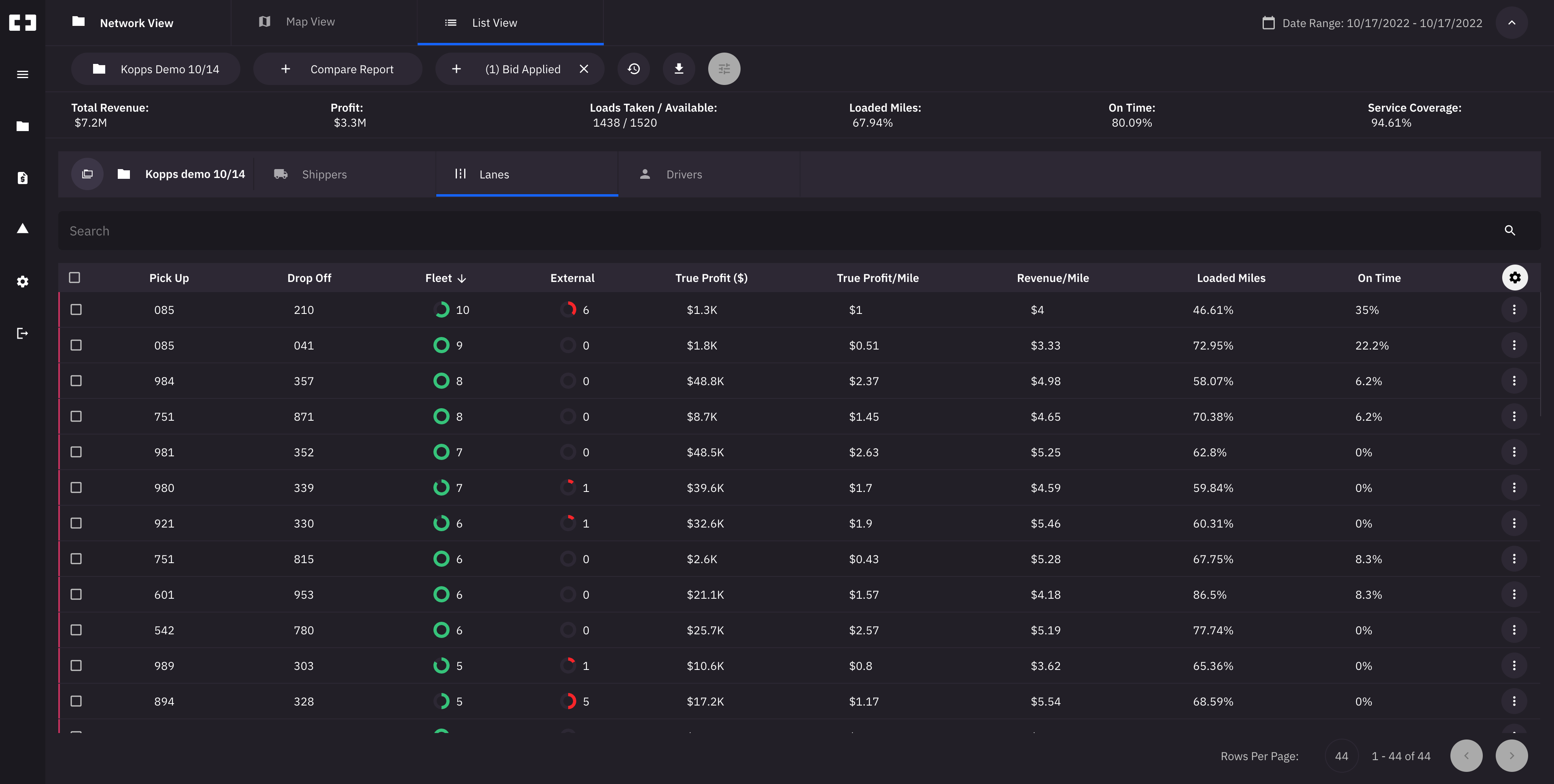Open the column settings gear on the table
The image size is (1554, 784).
click(1516, 278)
